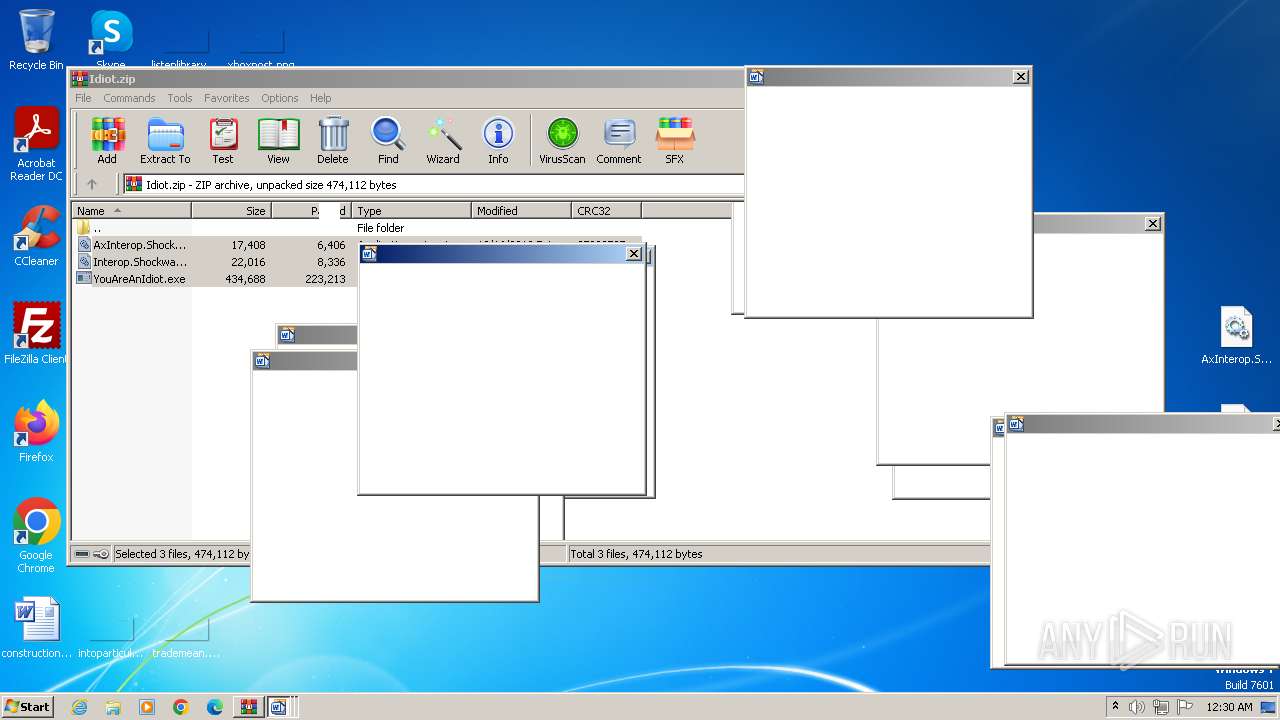Run Test on the archive
1280x720 pixels.
click(x=223, y=140)
